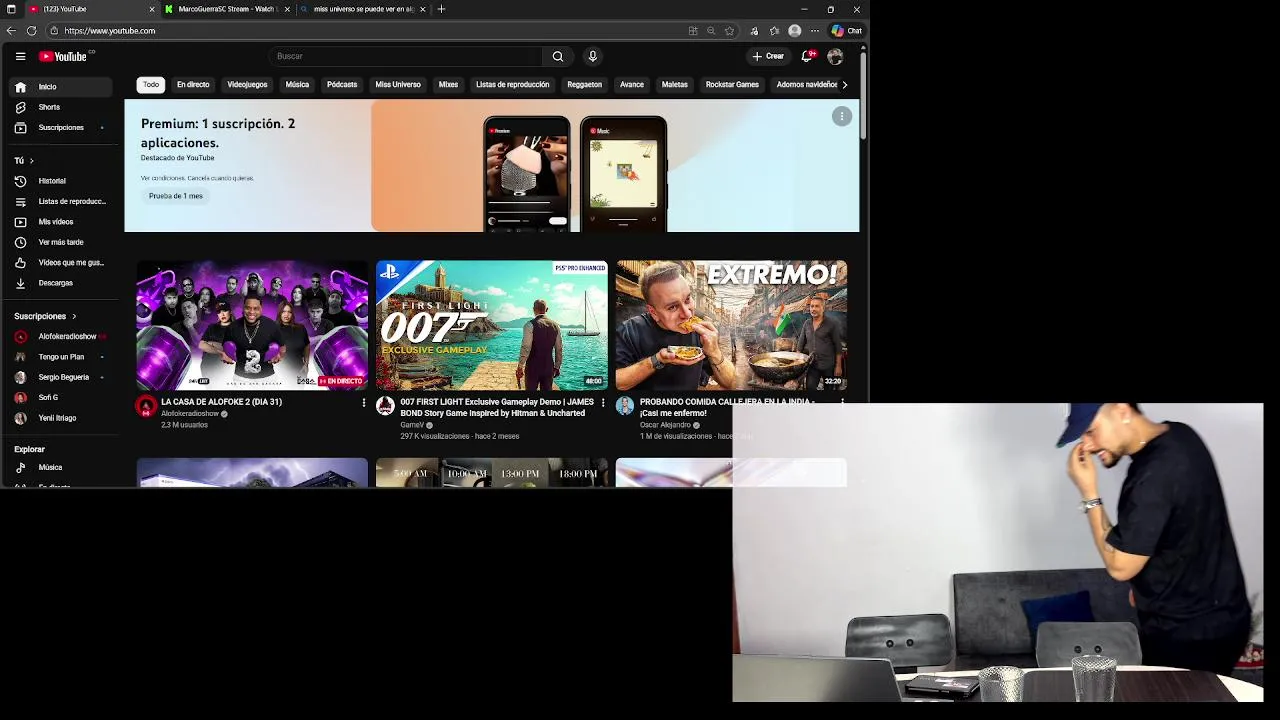This screenshot has height=720, width=1280.
Task: Open Ver más tarde in the sidebar
Action: coord(62,242)
